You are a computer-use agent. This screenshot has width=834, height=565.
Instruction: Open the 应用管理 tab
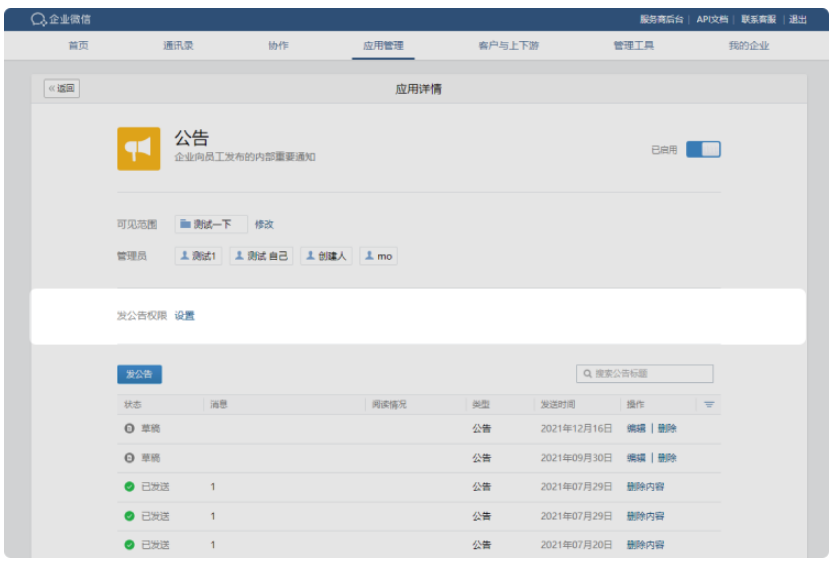tap(383, 46)
